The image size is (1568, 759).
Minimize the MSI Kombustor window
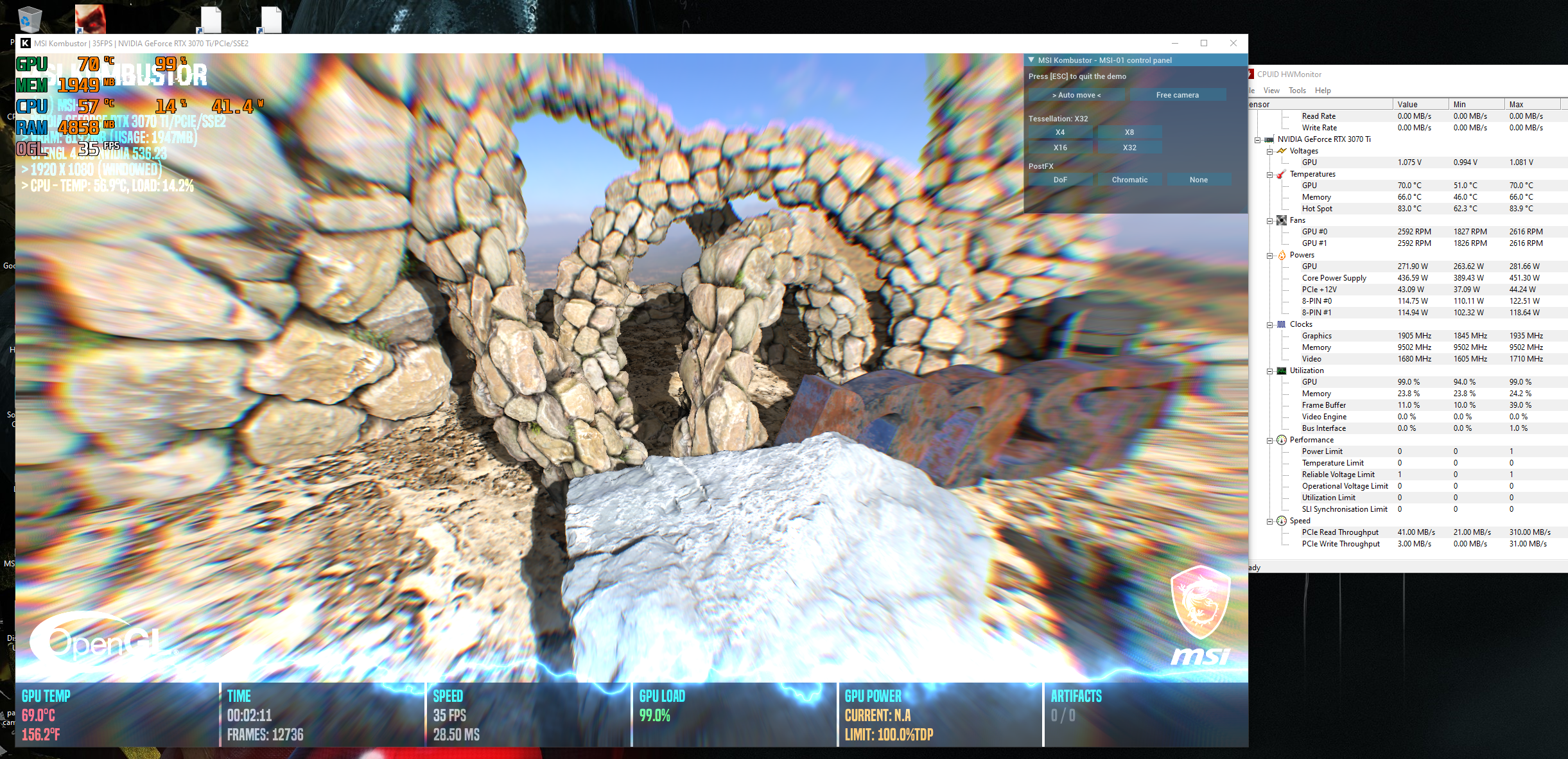[x=1175, y=43]
